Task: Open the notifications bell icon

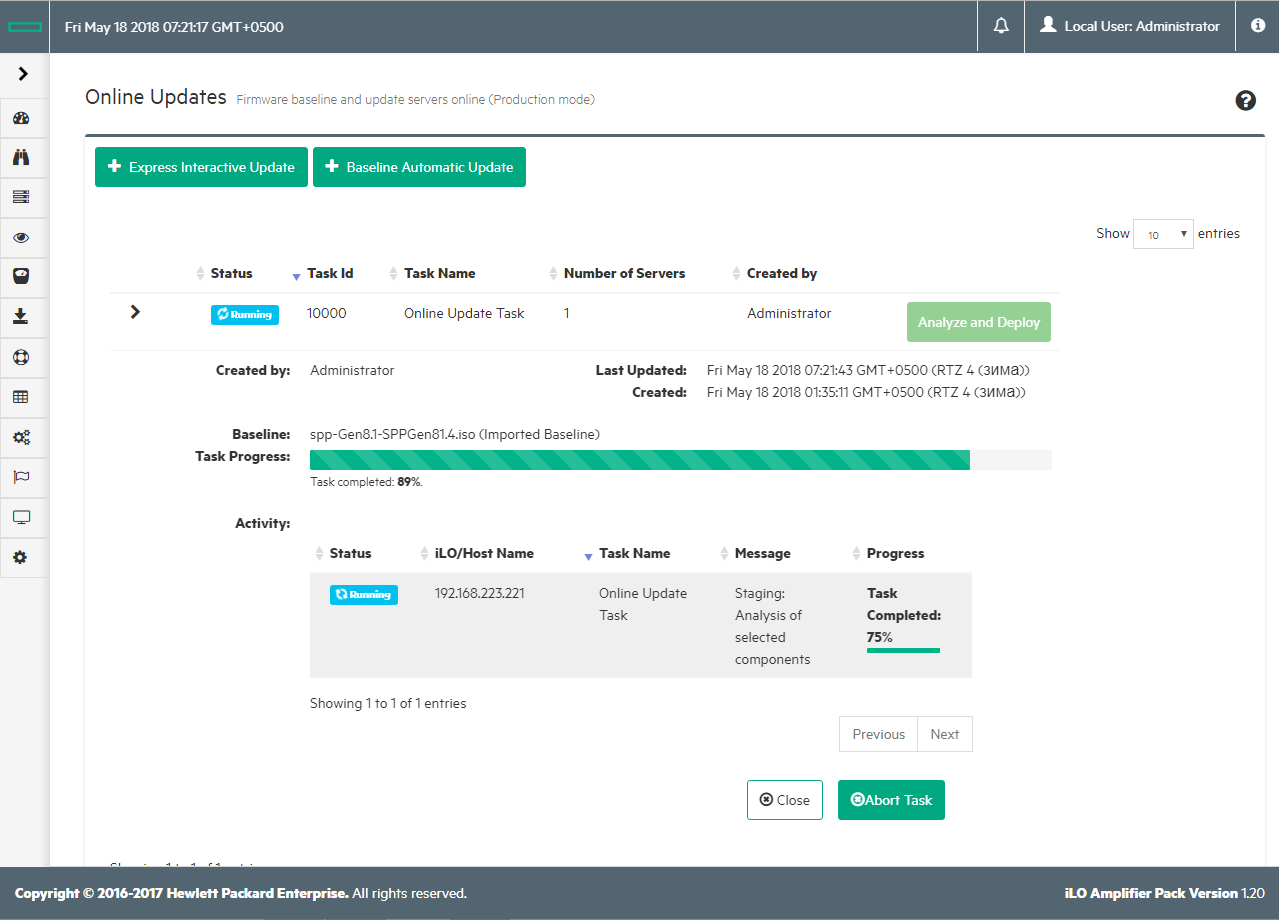Action: [1001, 27]
